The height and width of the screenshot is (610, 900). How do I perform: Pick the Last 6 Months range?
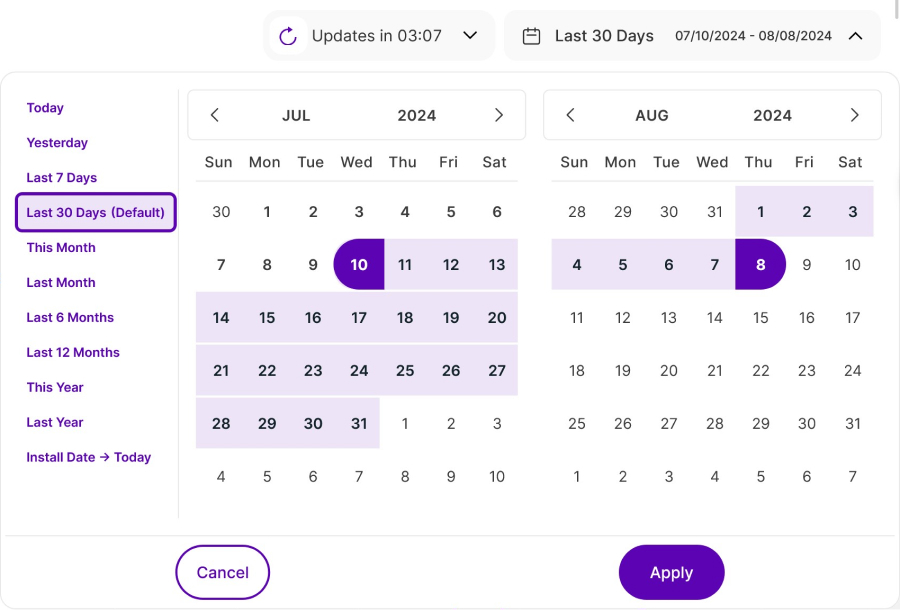click(x=70, y=318)
